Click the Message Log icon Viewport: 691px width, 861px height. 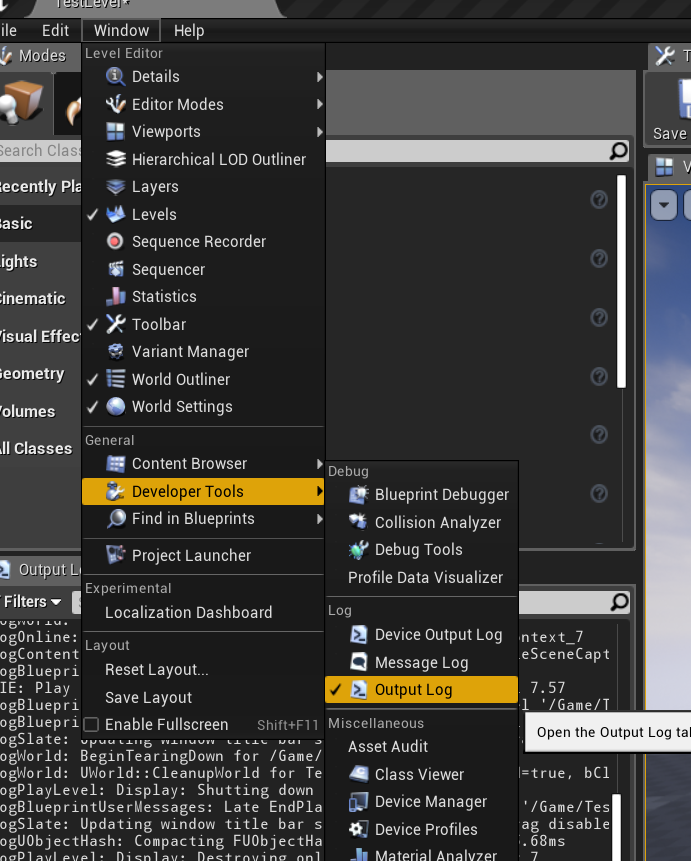[x=359, y=662]
